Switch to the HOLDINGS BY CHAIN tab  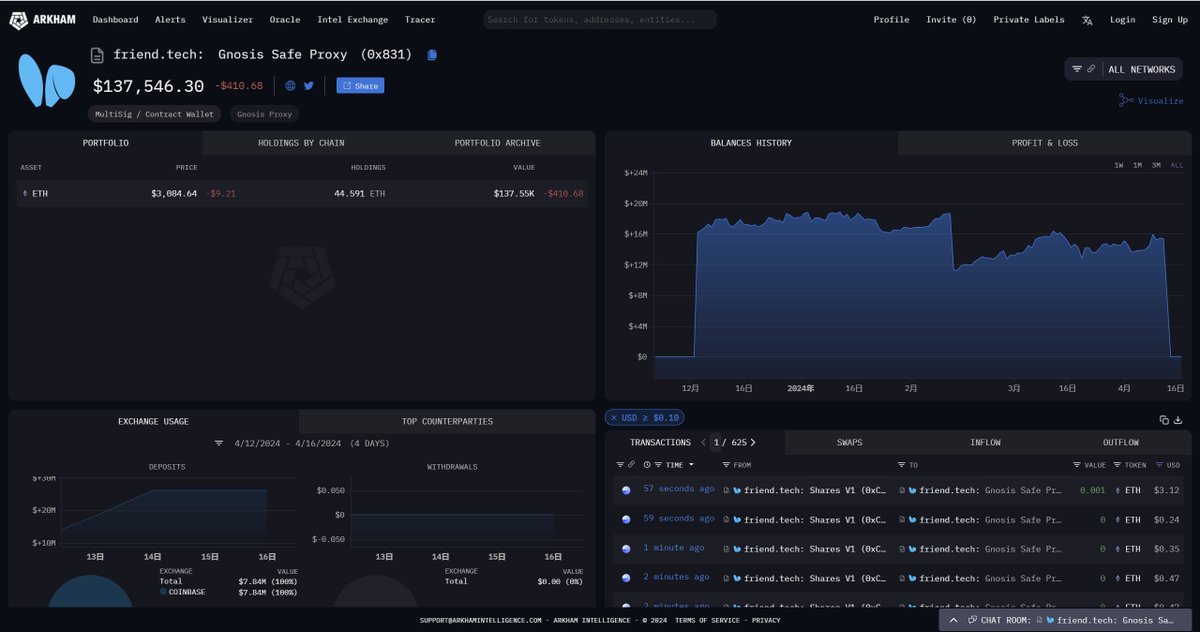point(301,143)
